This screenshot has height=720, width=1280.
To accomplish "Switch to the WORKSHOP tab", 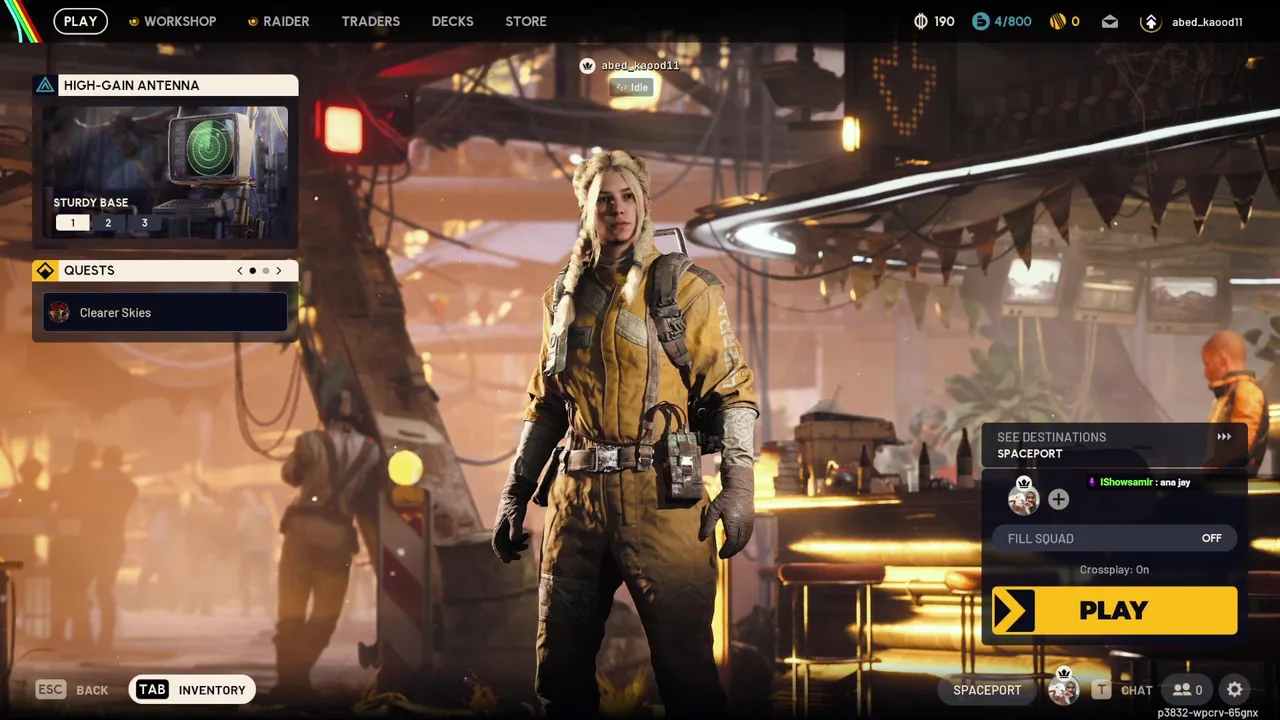I will (180, 21).
